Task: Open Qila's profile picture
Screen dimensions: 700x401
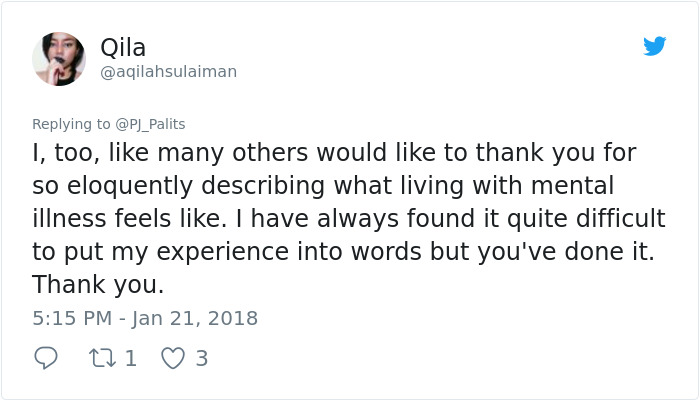Action: coord(59,59)
